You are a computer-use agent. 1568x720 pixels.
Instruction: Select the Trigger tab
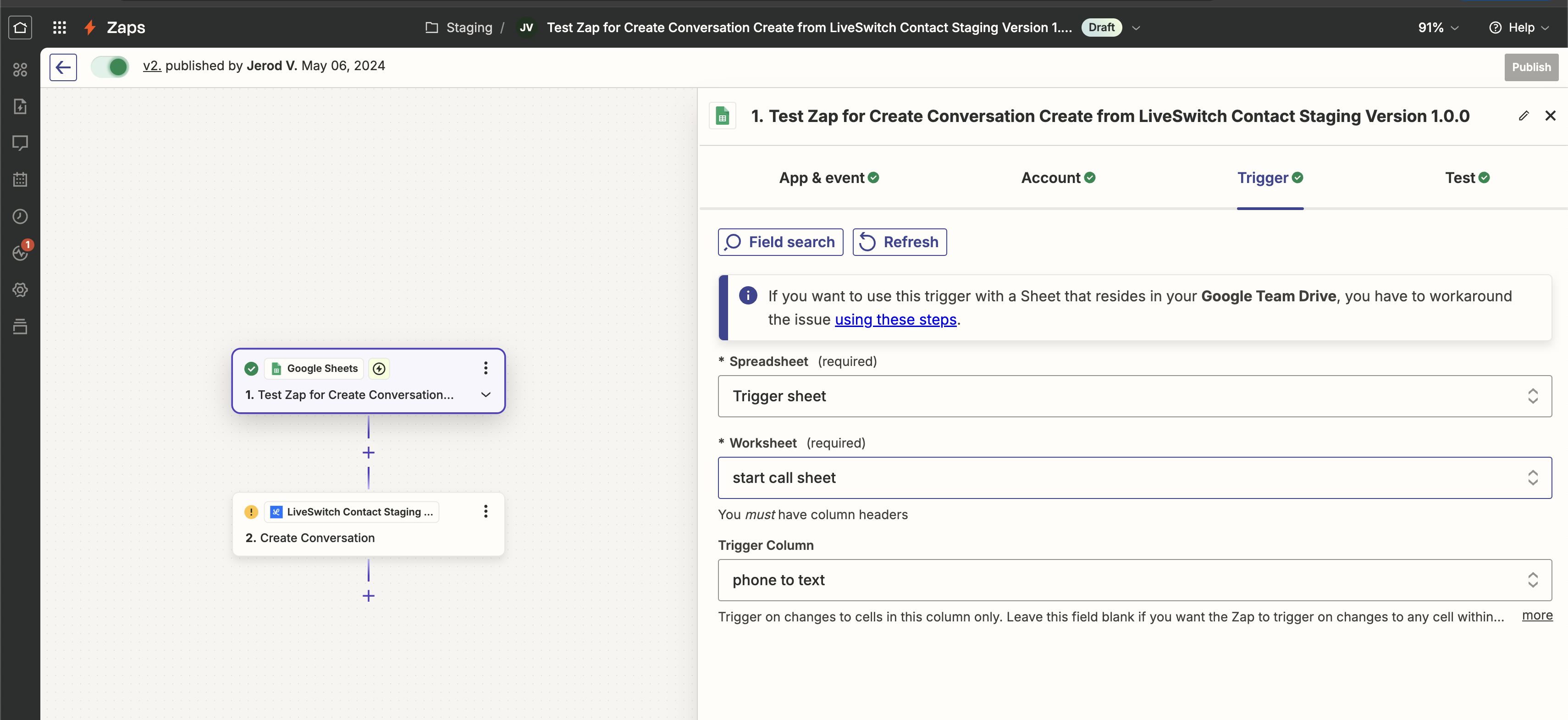(1270, 178)
